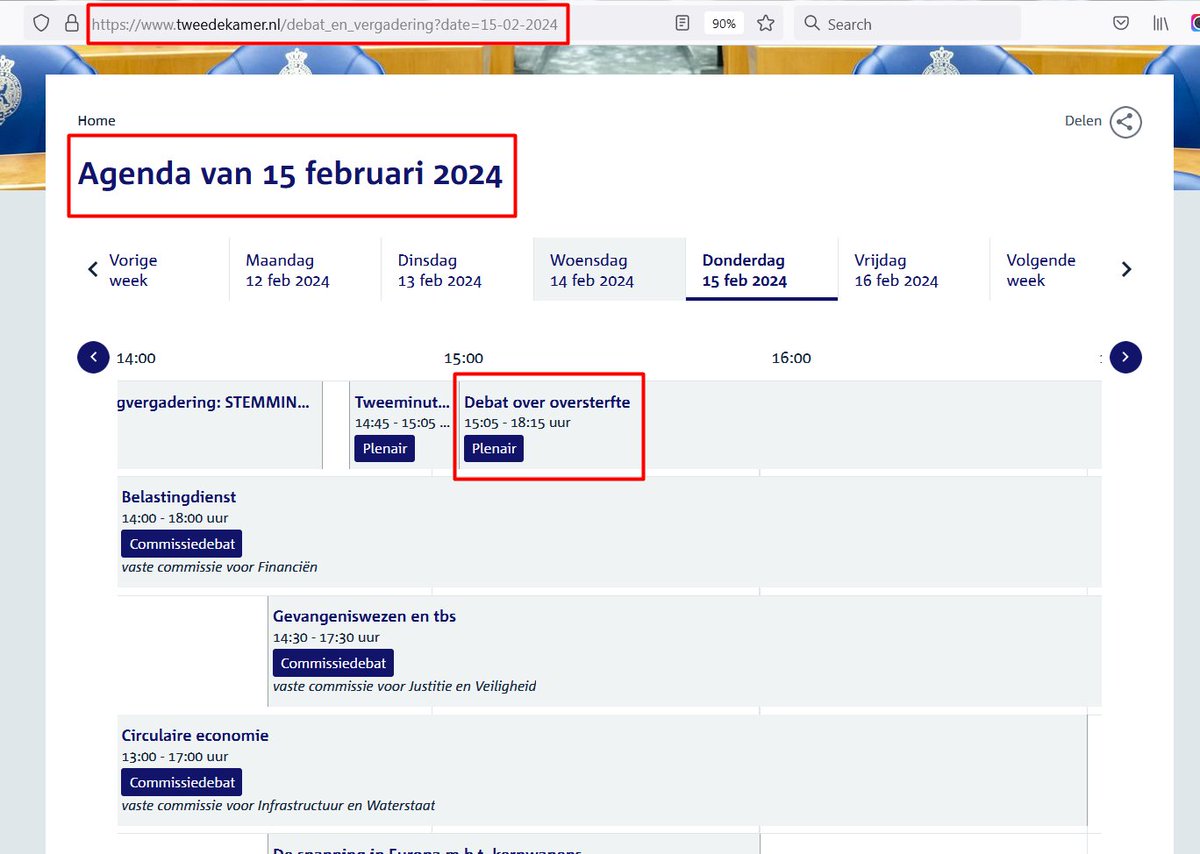1200x854 pixels.
Task: Bookmark this page with the star icon
Action: coord(766,23)
